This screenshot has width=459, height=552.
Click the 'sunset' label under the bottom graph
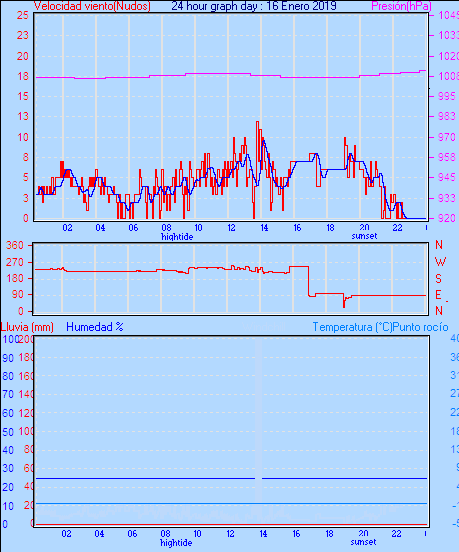(x=363, y=542)
